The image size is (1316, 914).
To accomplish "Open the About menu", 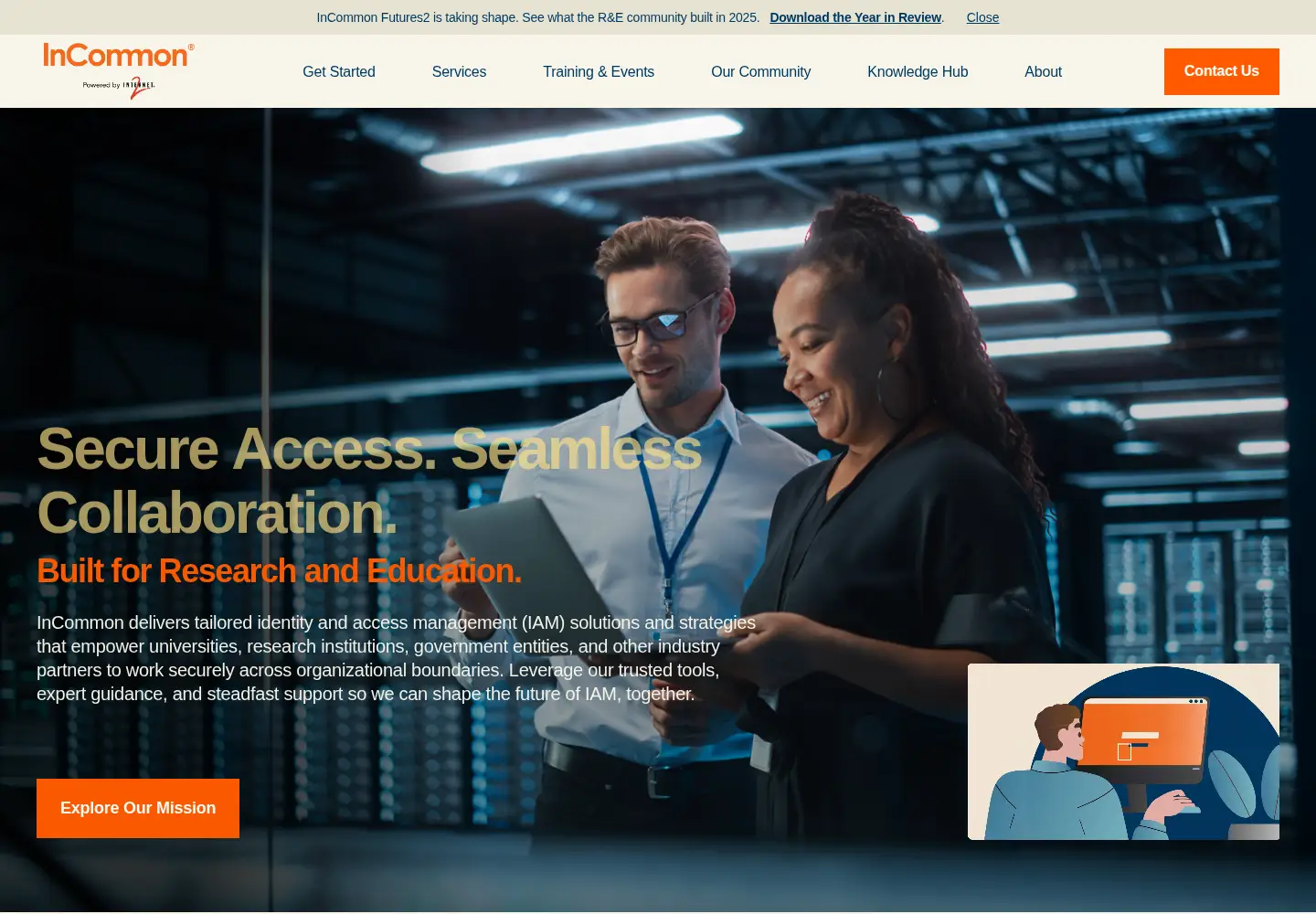I will pyautogui.click(x=1043, y=72).
